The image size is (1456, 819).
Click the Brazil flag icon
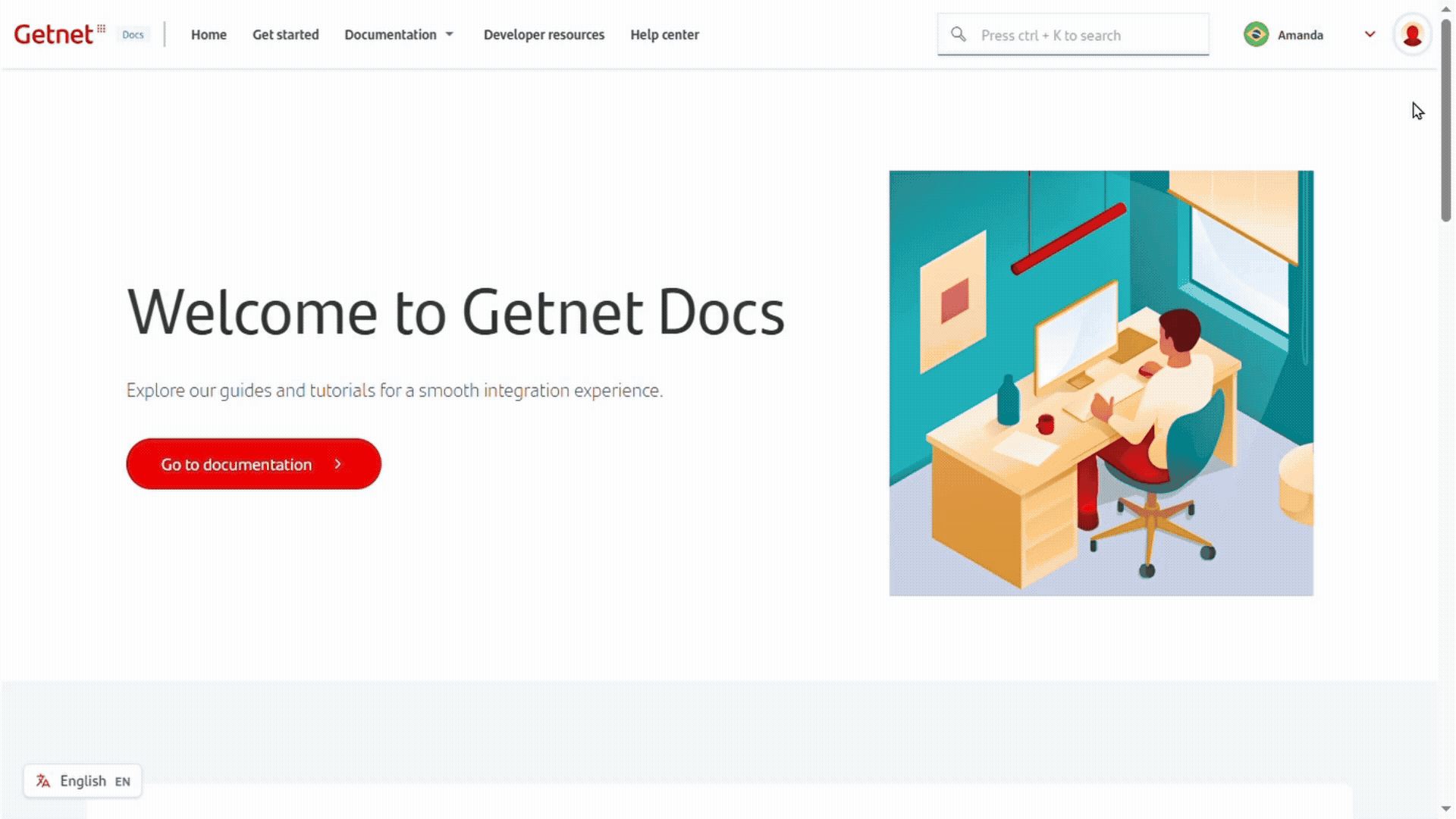pyautogui.click(x=1256, y=35)
